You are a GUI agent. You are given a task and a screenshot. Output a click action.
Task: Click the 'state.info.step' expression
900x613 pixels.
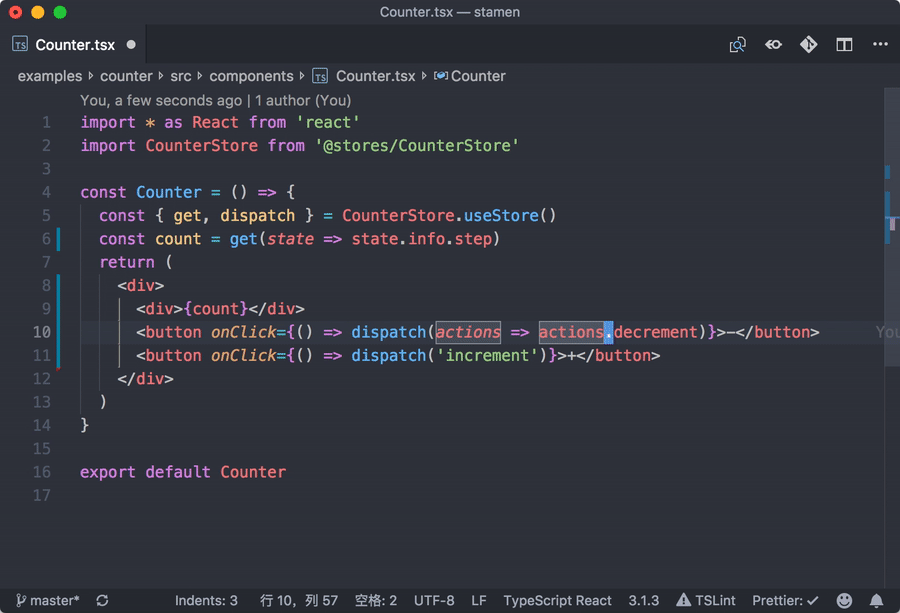[x=422, y=239]
